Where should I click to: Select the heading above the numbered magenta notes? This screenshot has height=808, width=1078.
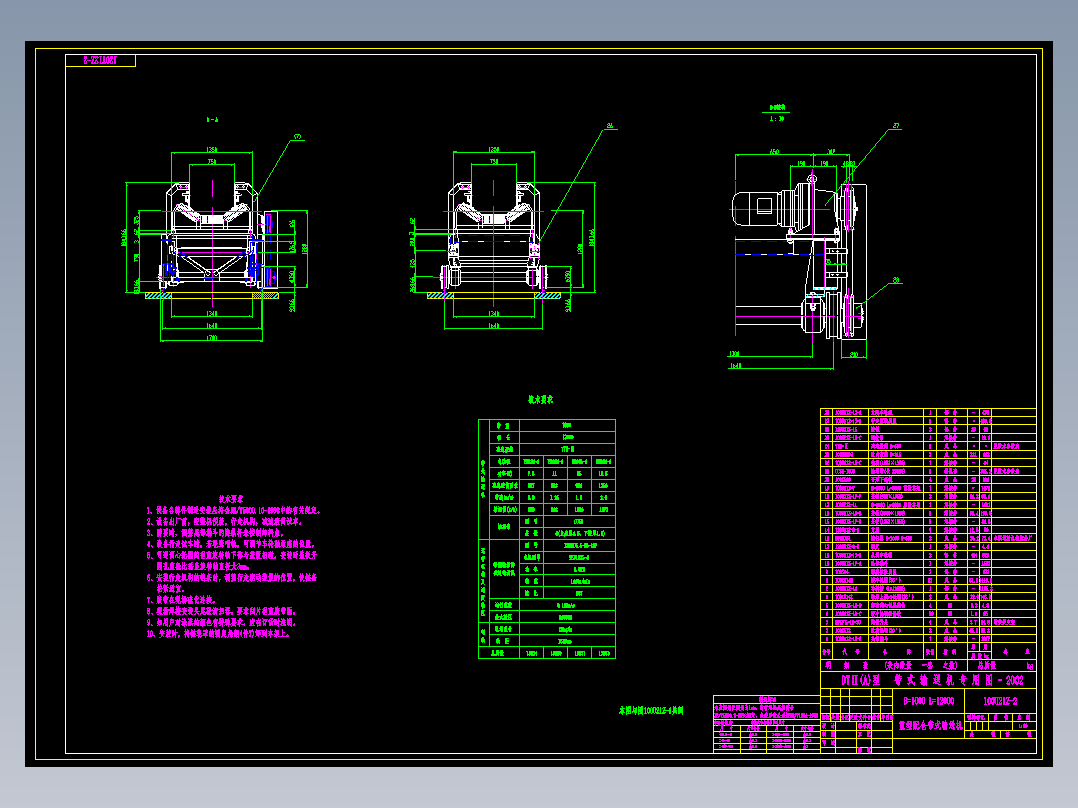pos(231,499)
